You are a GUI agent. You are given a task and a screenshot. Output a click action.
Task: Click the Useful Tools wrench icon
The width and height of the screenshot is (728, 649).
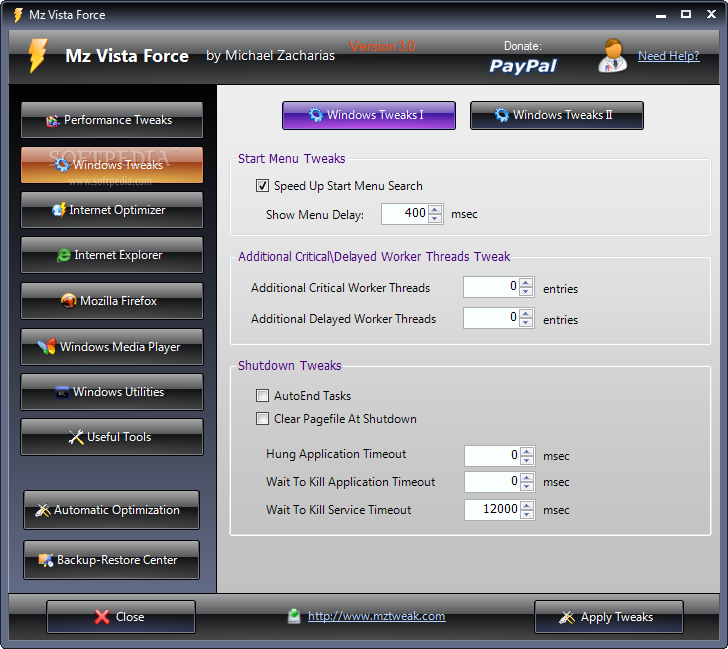(76, 437)
